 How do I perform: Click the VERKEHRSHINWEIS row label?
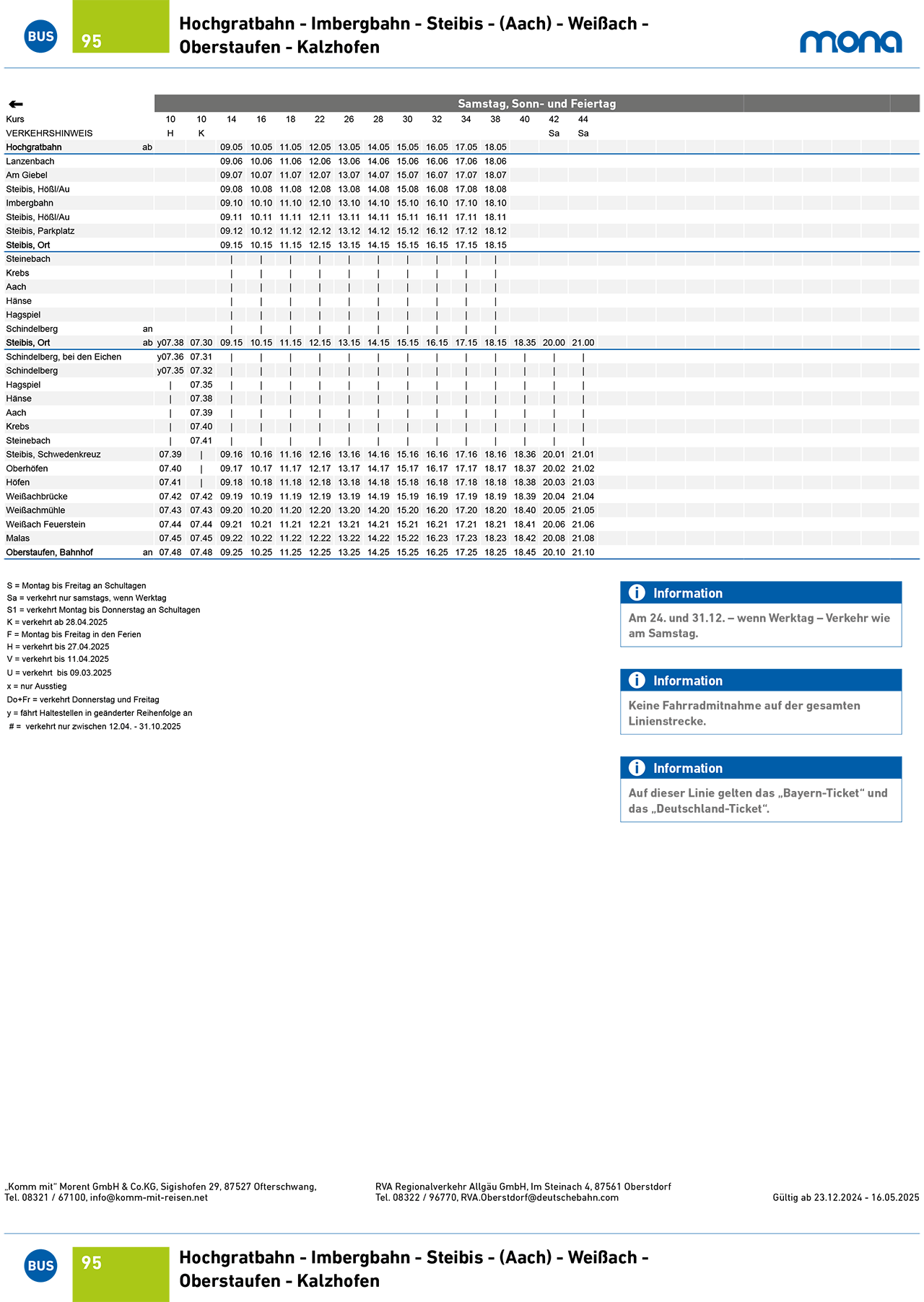[49, 134]
